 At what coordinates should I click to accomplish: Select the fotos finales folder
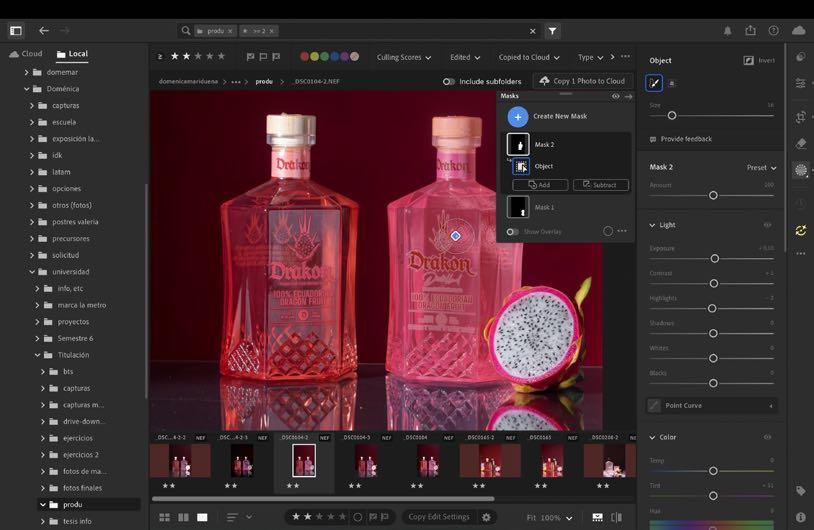(83, 488)
